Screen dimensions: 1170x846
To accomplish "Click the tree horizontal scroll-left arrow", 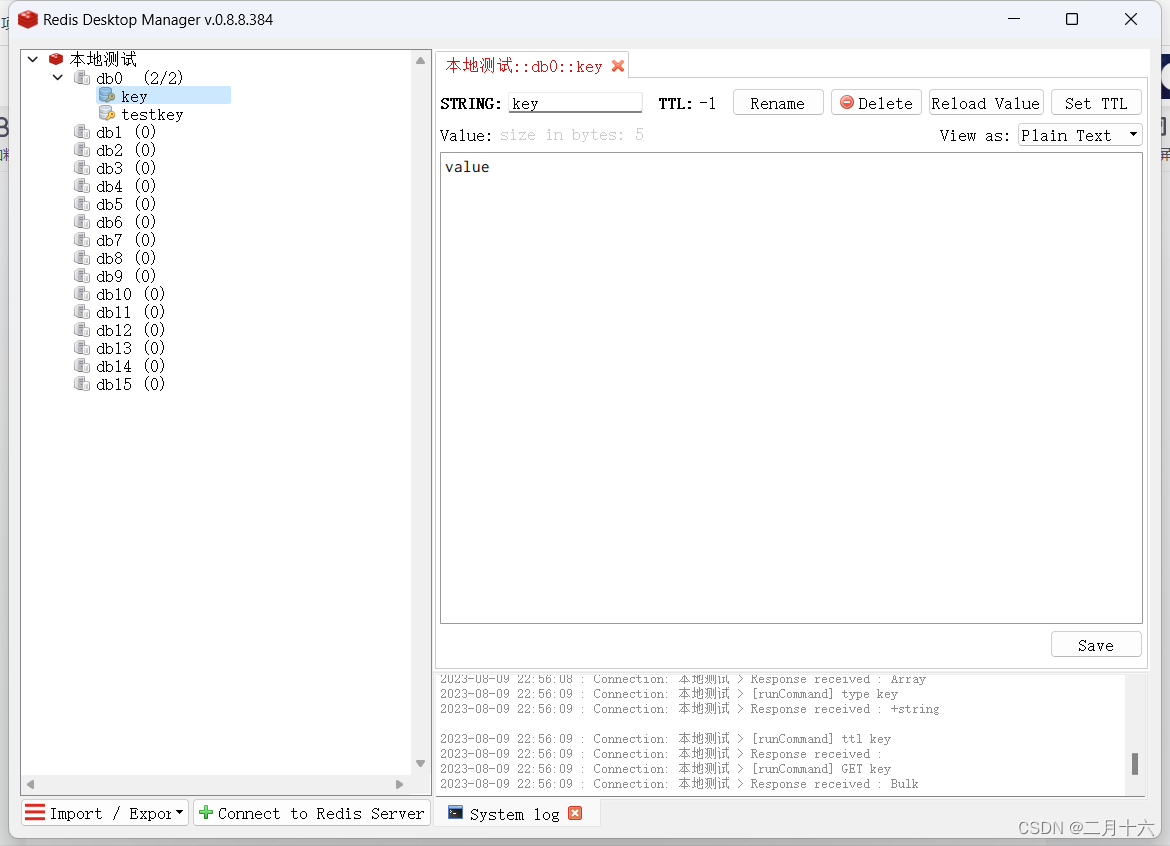I will pyautogui.click(x=31, y=784).
